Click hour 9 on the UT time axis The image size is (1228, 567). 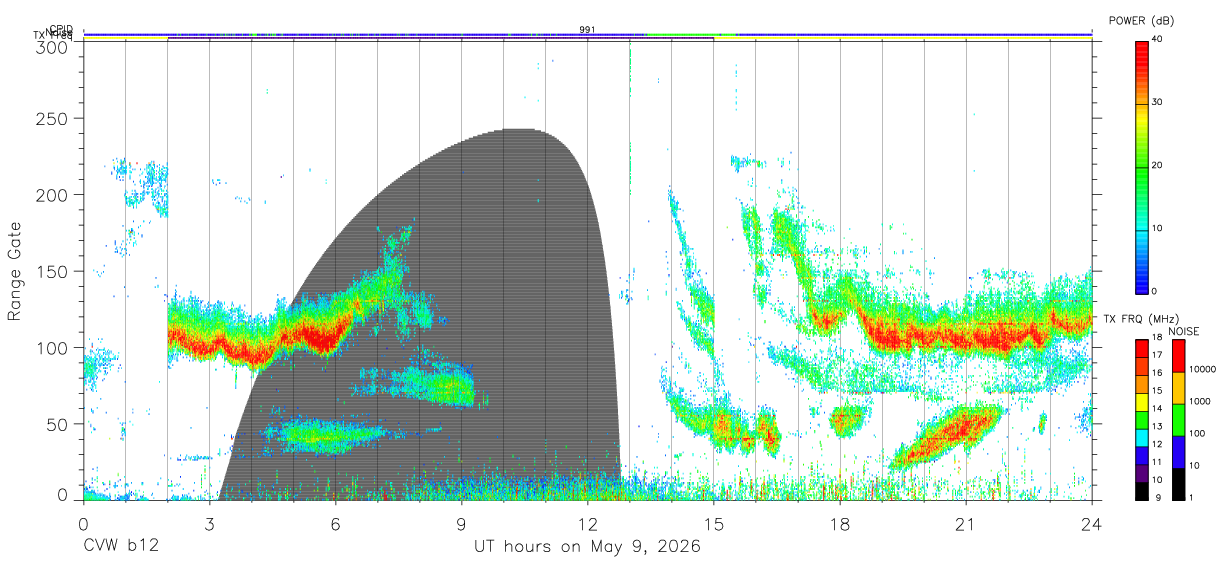461,524
